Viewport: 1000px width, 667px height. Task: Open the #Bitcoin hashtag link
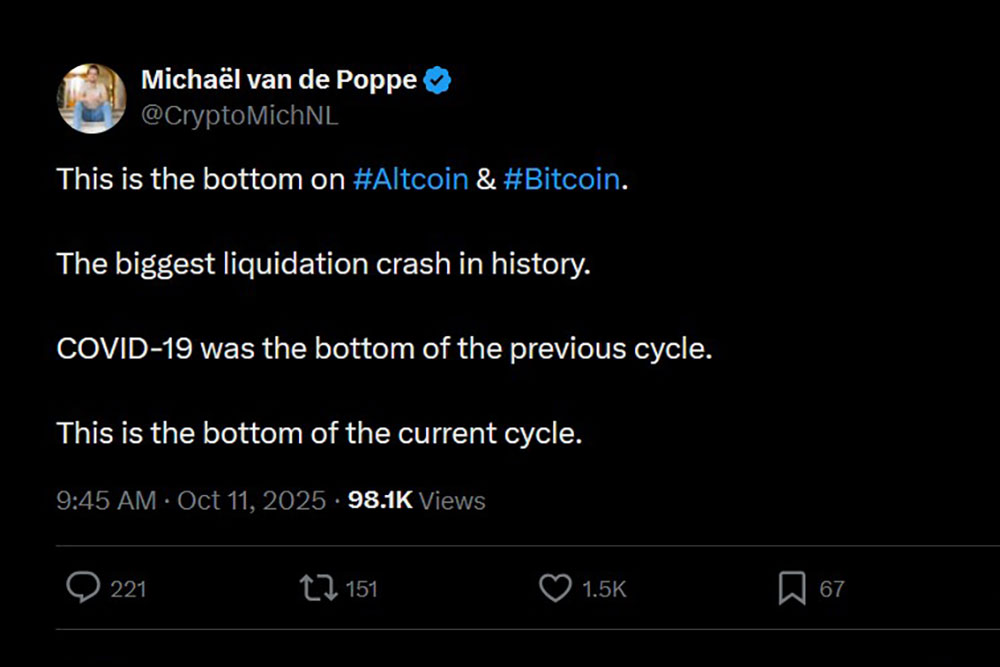coord(562,180)
